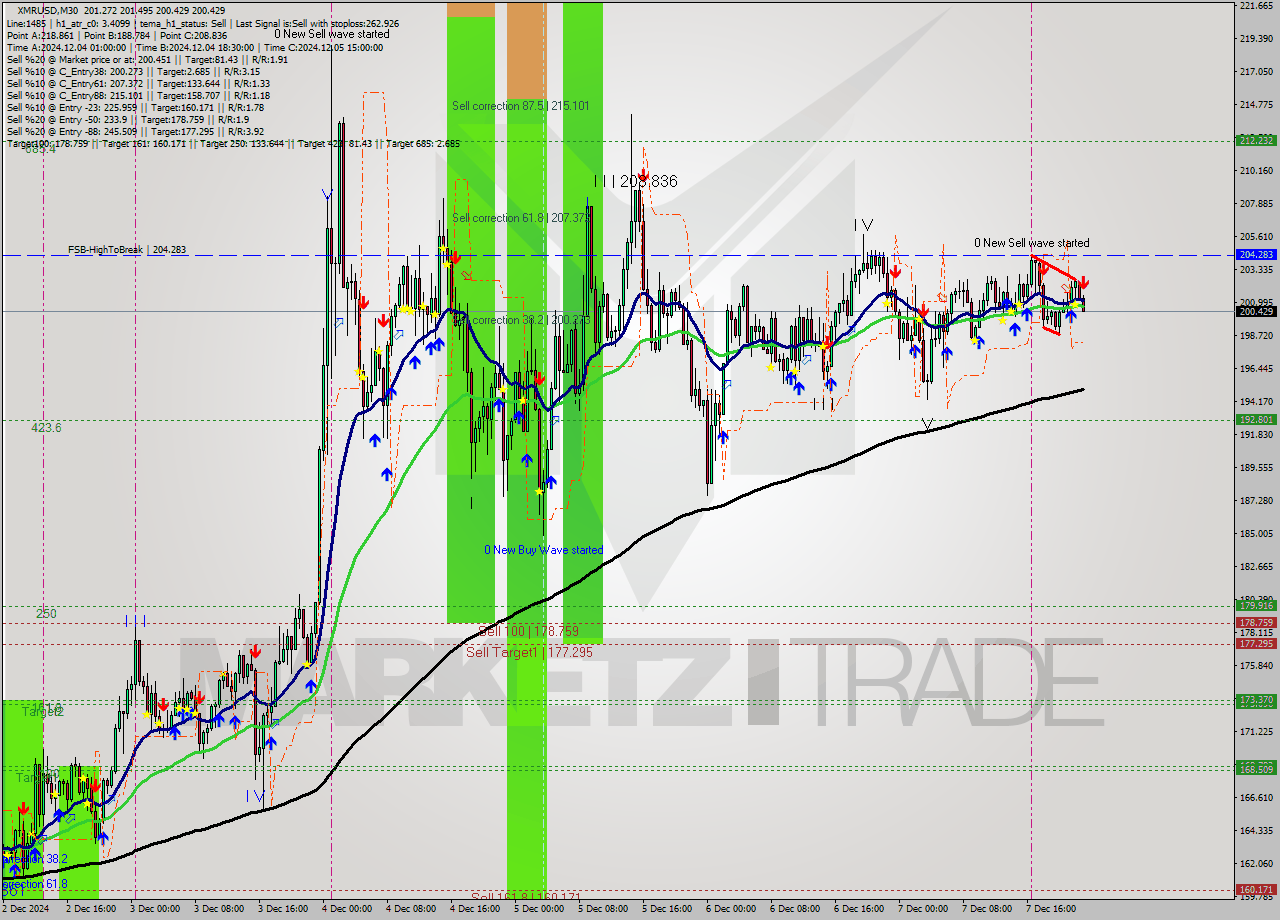Select the 'Last Signal is:Sell with stoploss:262.926' line
The width and height of the screenshot is (1280, 920).
(x=319, y=22)
